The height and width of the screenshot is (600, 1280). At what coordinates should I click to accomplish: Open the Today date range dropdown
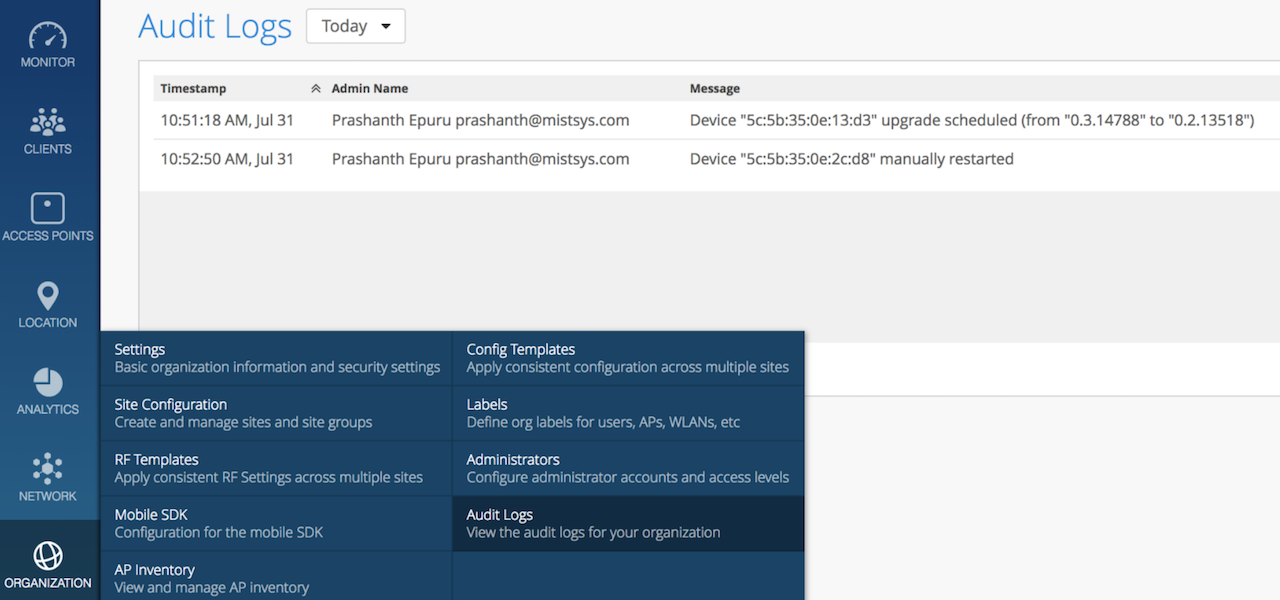tap(355, 27)
